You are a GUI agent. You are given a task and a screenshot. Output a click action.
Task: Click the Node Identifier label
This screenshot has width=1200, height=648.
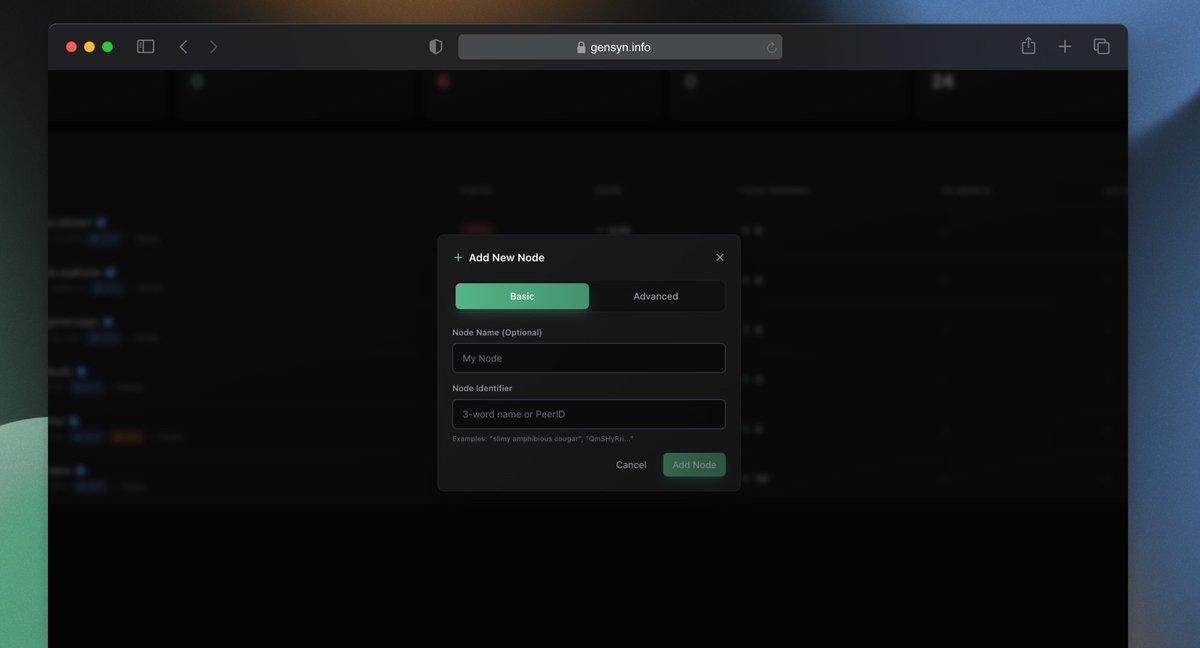point(482,388)
